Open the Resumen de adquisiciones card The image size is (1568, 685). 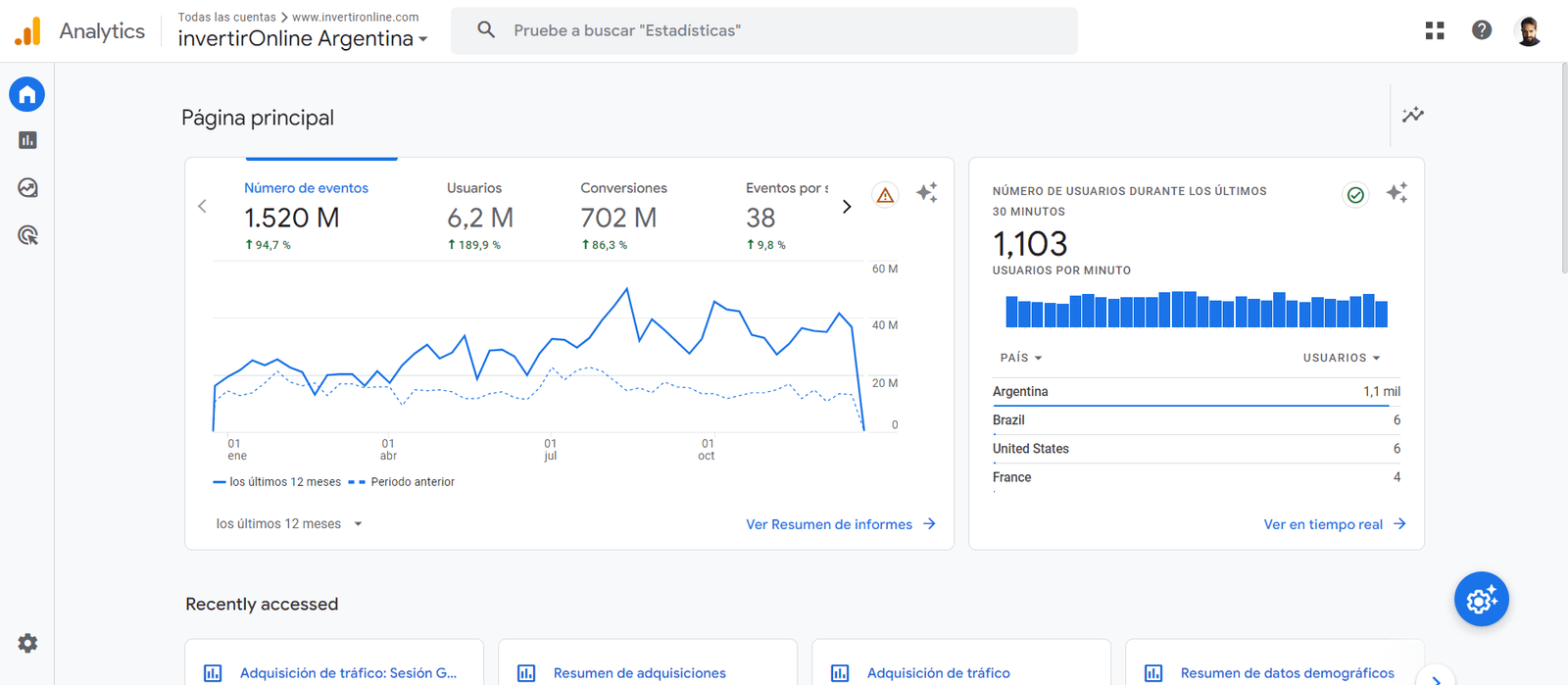648,662
